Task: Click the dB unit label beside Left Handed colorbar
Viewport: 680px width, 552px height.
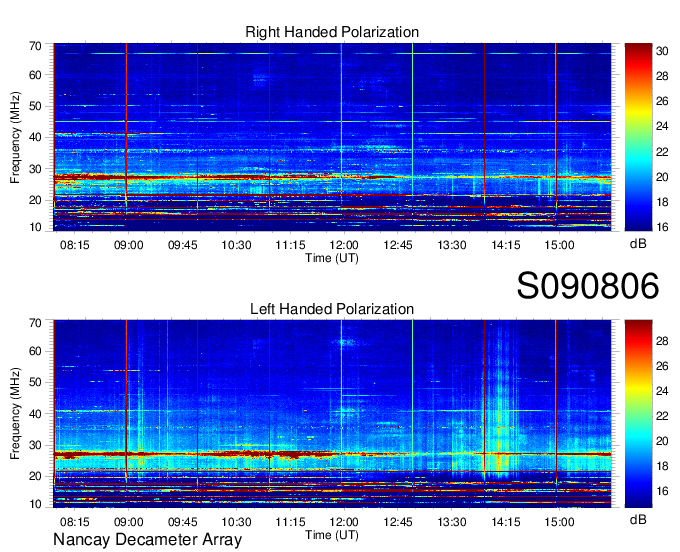Action: click(638, 519)
